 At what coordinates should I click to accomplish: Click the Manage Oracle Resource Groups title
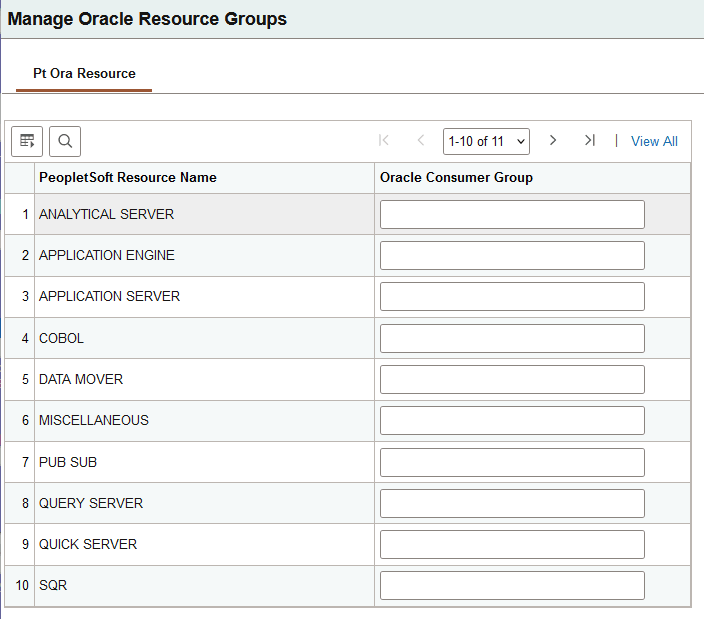pos(147,19)
